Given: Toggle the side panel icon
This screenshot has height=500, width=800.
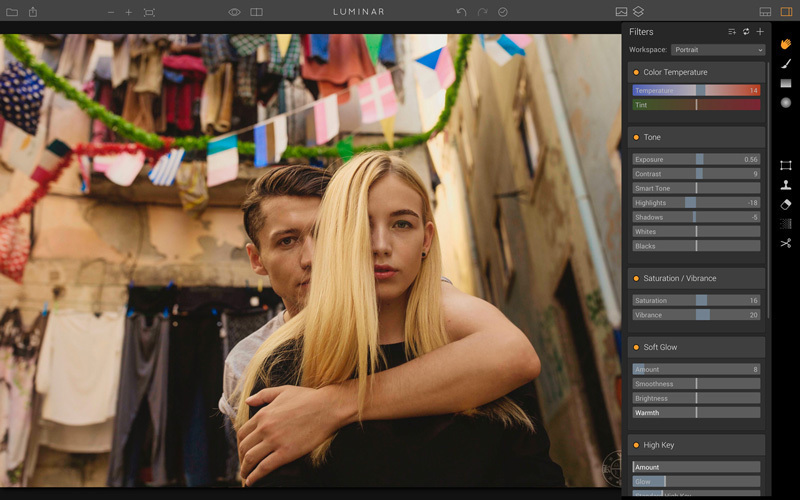Looking at the screenshot, I should [x=786, y=12].
